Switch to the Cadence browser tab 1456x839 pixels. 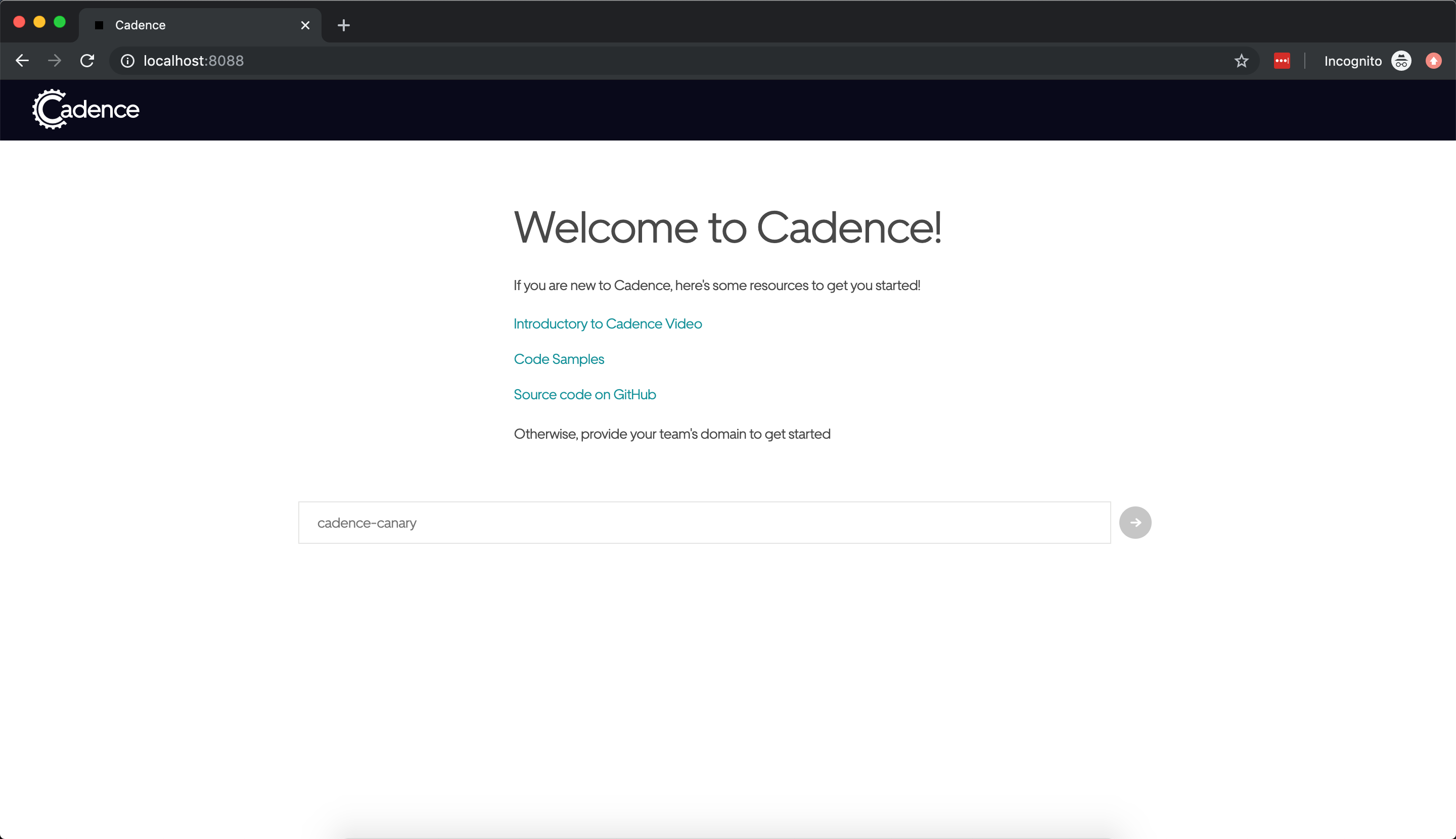pos(173,25)
